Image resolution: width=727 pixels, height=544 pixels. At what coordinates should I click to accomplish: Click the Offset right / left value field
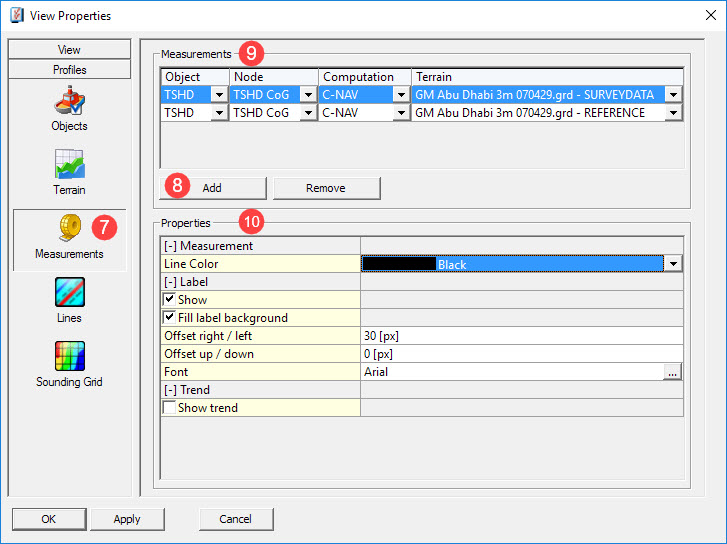[x=520, y=336]
